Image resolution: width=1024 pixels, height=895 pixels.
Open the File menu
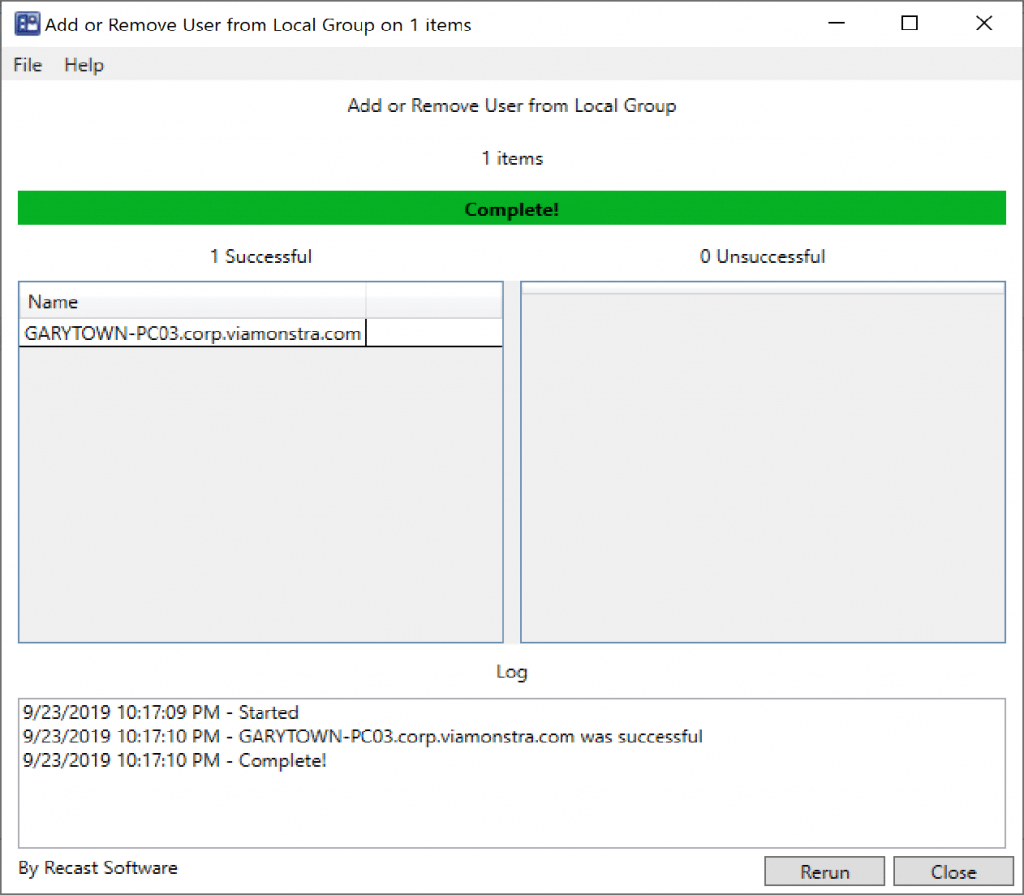click(27, 65)
